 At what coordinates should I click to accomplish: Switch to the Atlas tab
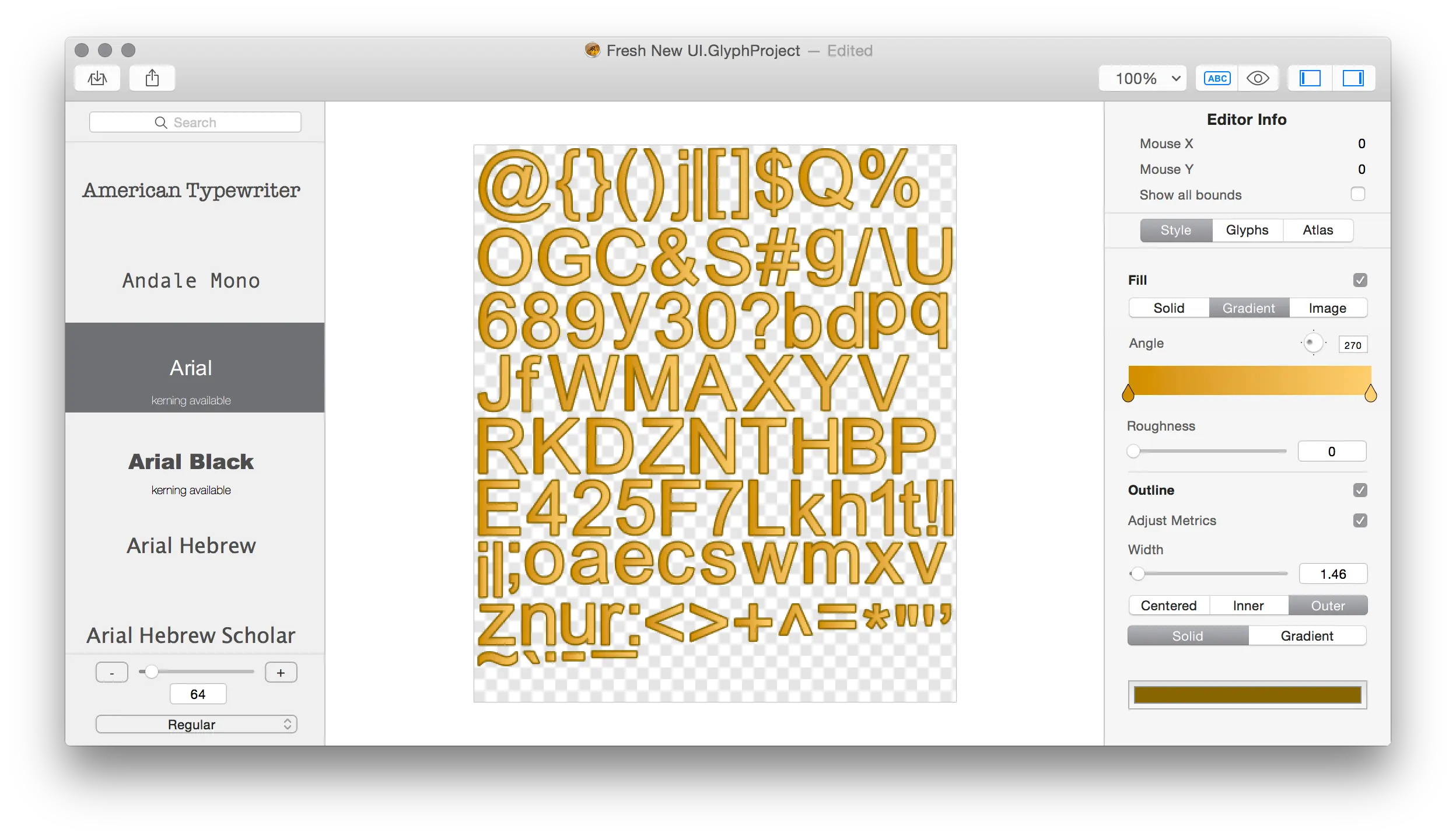click(x=1318, y=230)
